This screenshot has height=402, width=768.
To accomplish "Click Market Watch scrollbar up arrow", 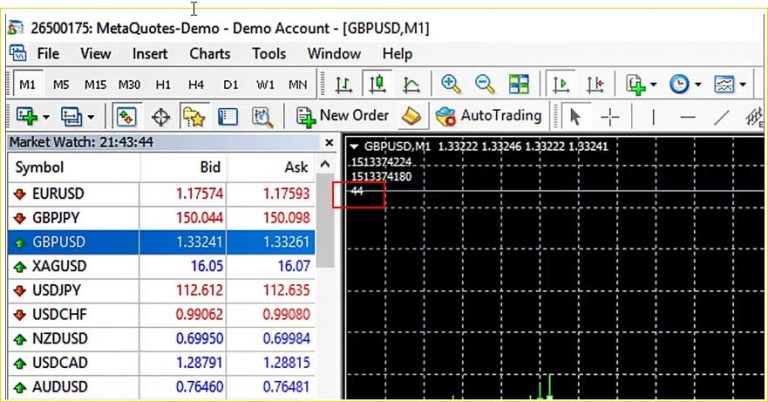I will [x=325, y=165].
